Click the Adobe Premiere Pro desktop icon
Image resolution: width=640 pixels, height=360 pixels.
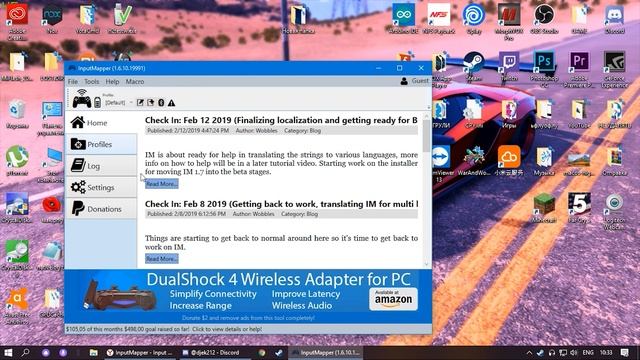(x=579, y=69)
